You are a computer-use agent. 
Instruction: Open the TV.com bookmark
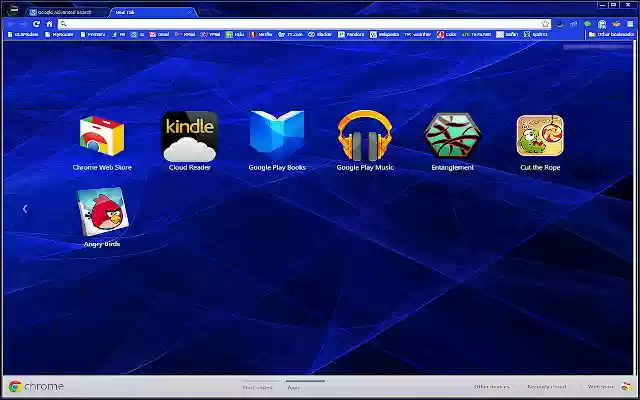(291, 35)
